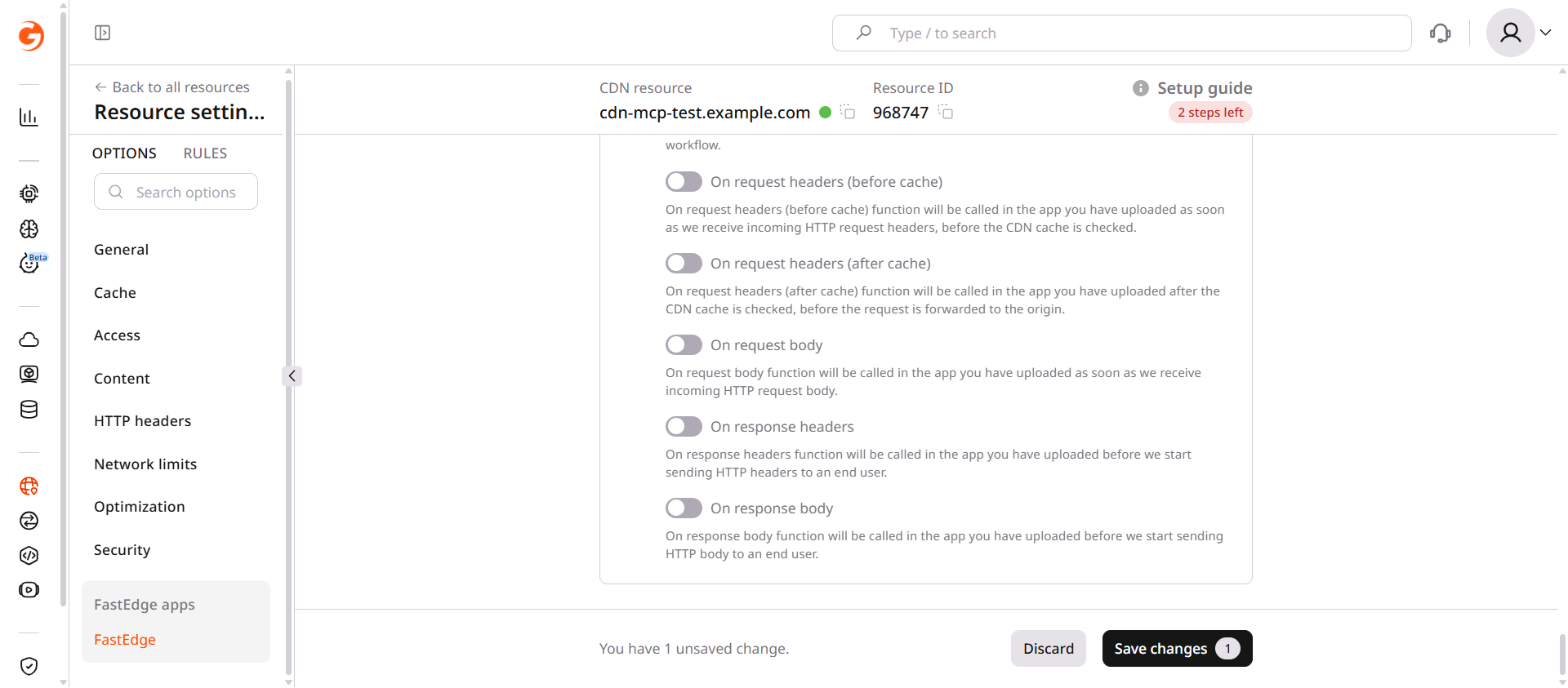Open the brain AI icon in sidebar
The height and width of the screenshot is (688, 1568).
coord(29,229)
